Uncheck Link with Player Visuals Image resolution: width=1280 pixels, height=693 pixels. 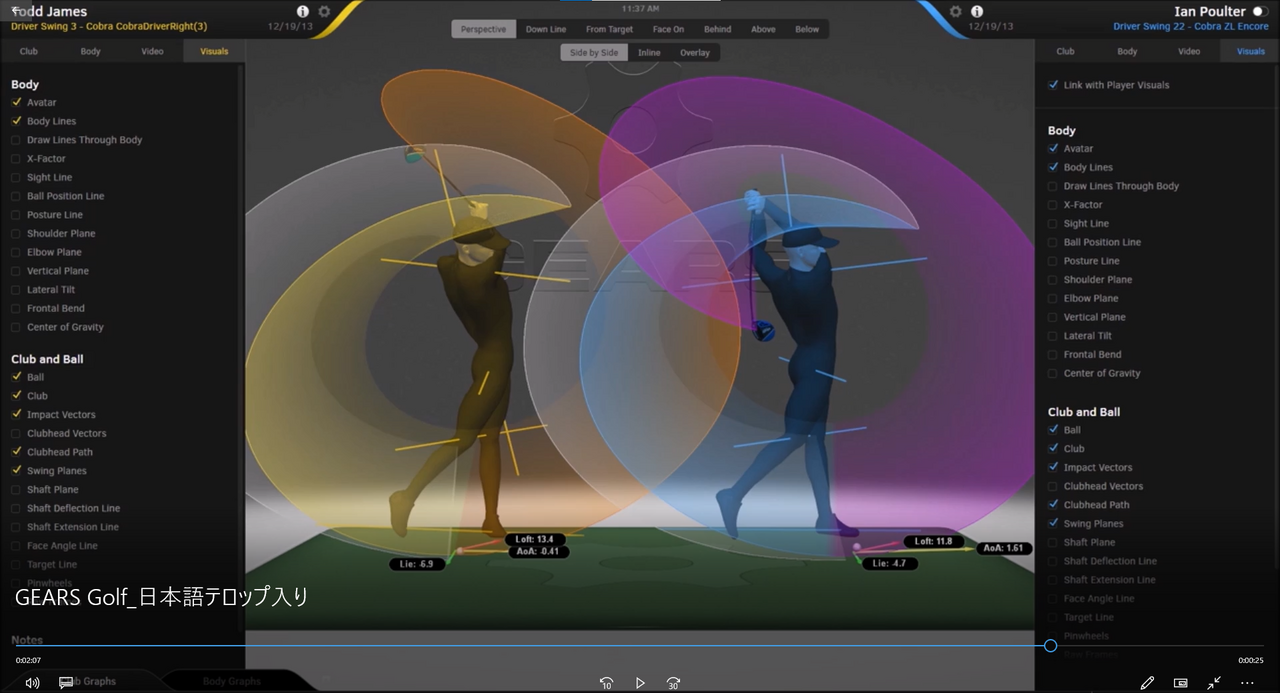[1053, 85]
